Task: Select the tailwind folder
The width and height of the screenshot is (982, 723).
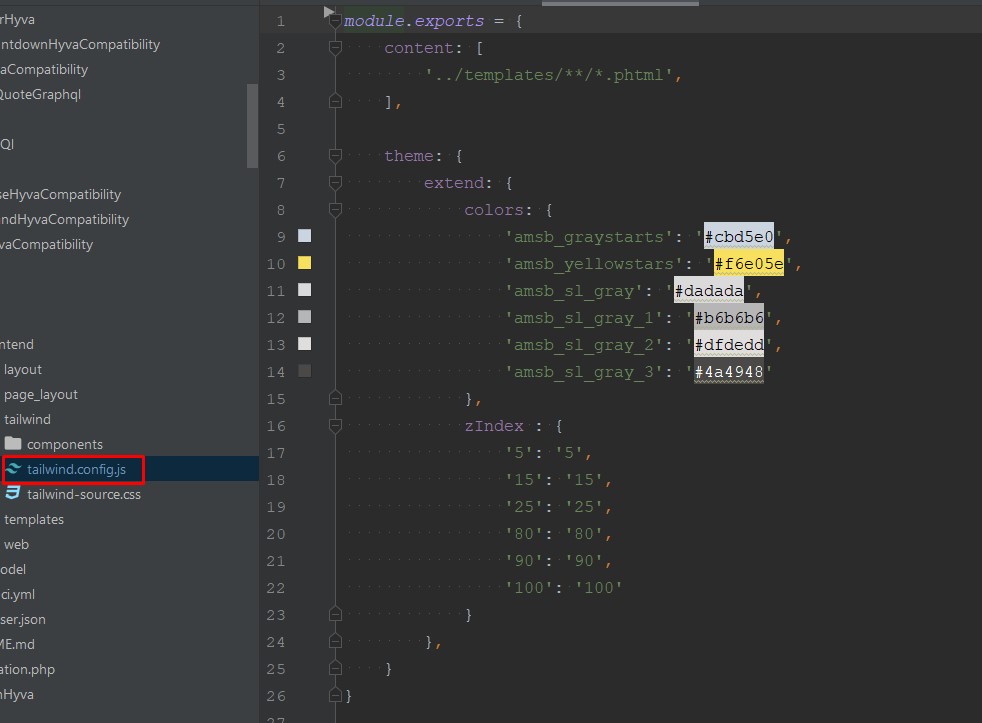Action: [27, 419]
